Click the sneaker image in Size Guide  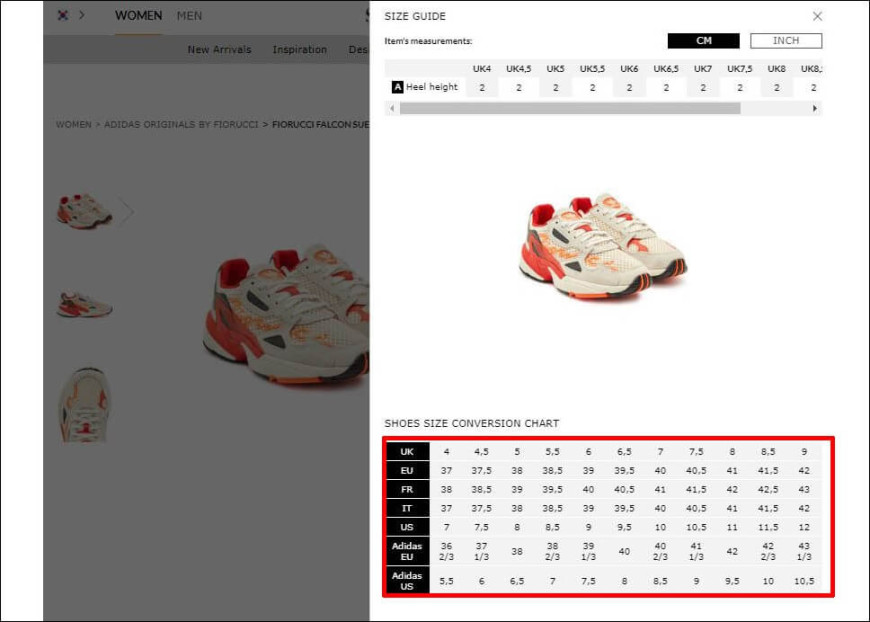tap(604, 247)
